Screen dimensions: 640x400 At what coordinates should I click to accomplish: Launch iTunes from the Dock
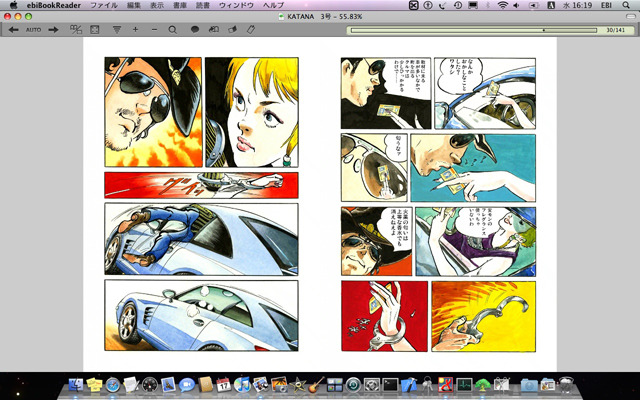[x=242, y=384]
